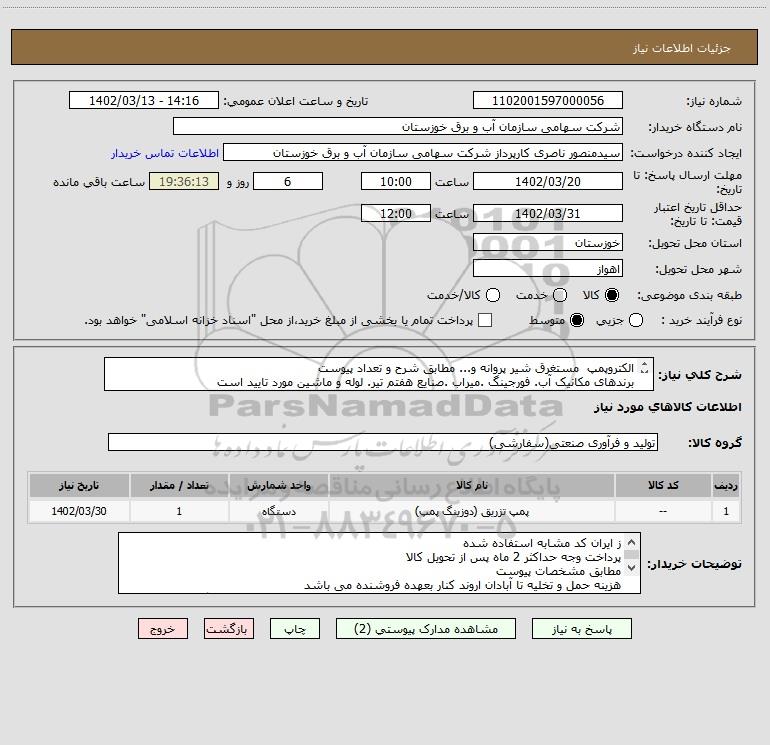Select متوسط purchase process type
Image resolution: width=770 pixels, height=745 pixels.
577,320
